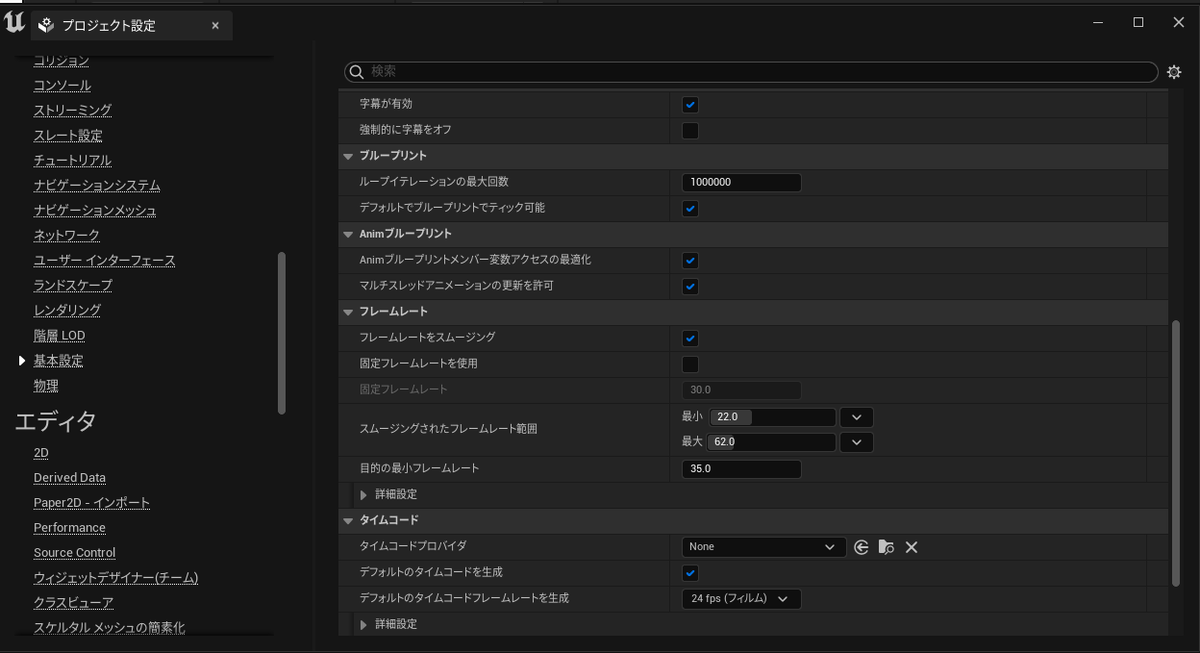This screenshot has height=653, width=1200.
Task: Open チュートリアル settings category
Action: click(72, 161)
